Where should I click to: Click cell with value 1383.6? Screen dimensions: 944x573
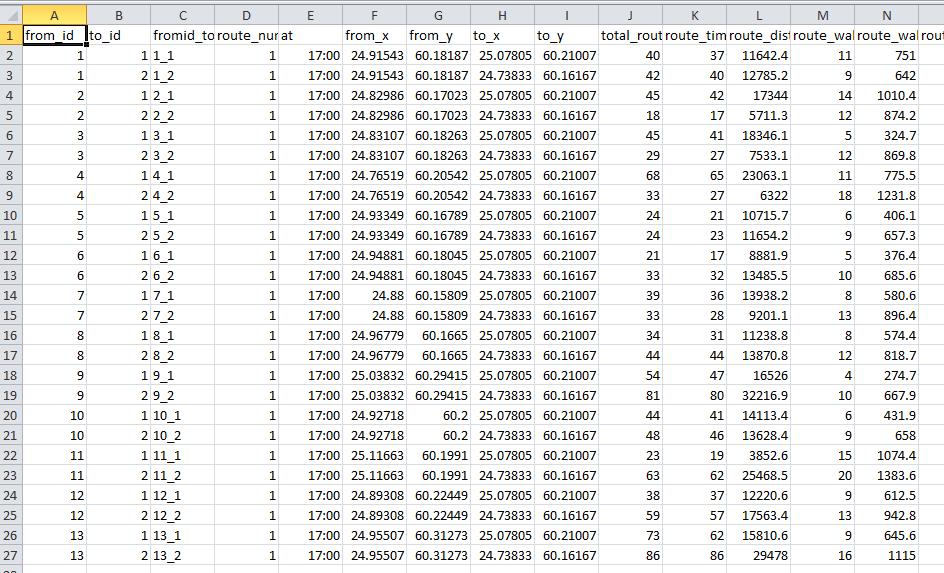(886, 475)
